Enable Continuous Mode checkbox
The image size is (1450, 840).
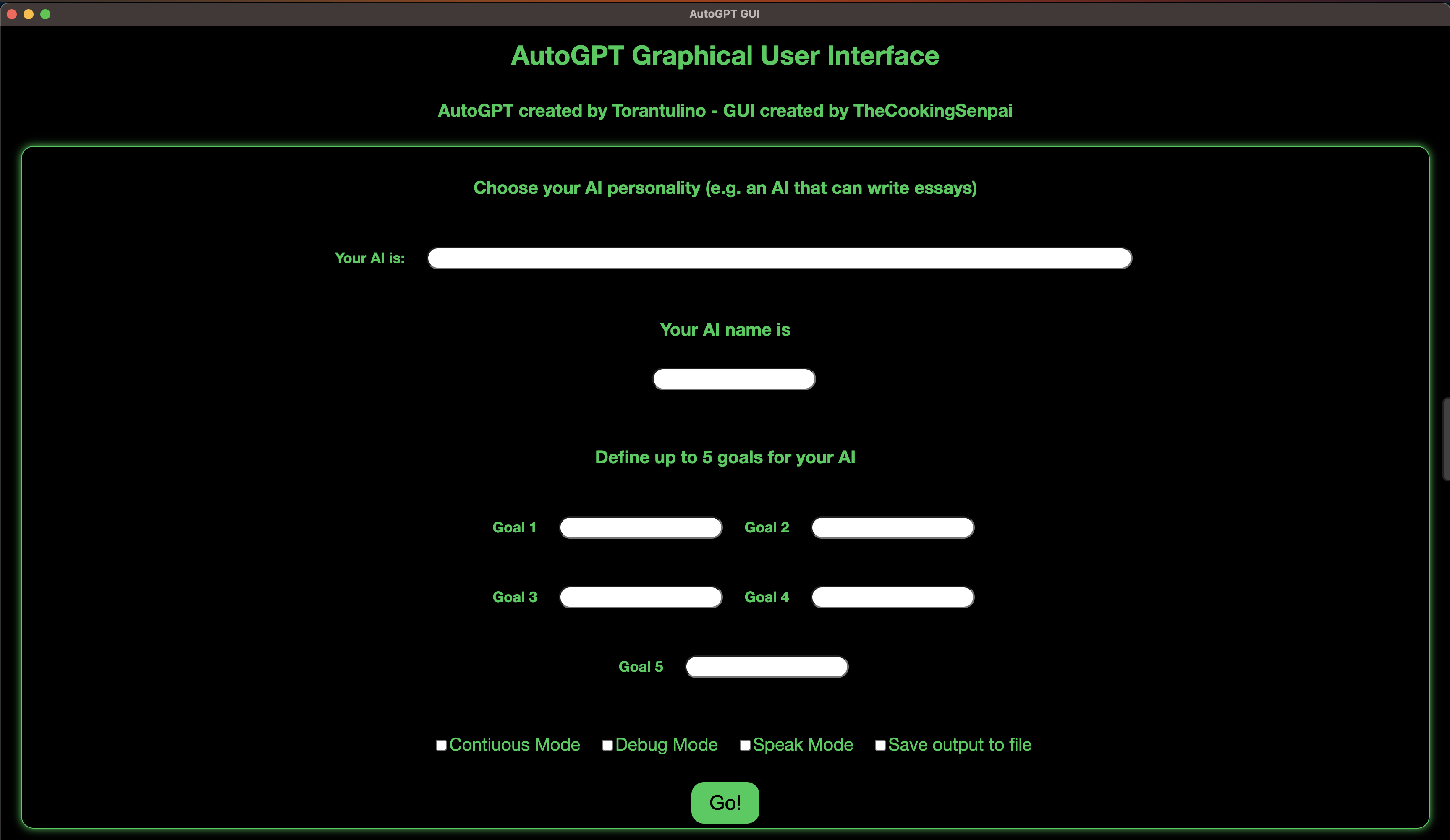pos(440,744)
